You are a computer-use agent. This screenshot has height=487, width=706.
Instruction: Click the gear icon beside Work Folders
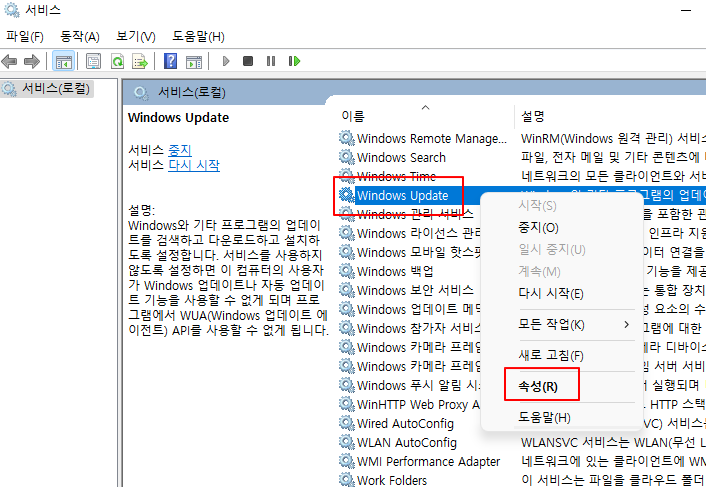346,479
